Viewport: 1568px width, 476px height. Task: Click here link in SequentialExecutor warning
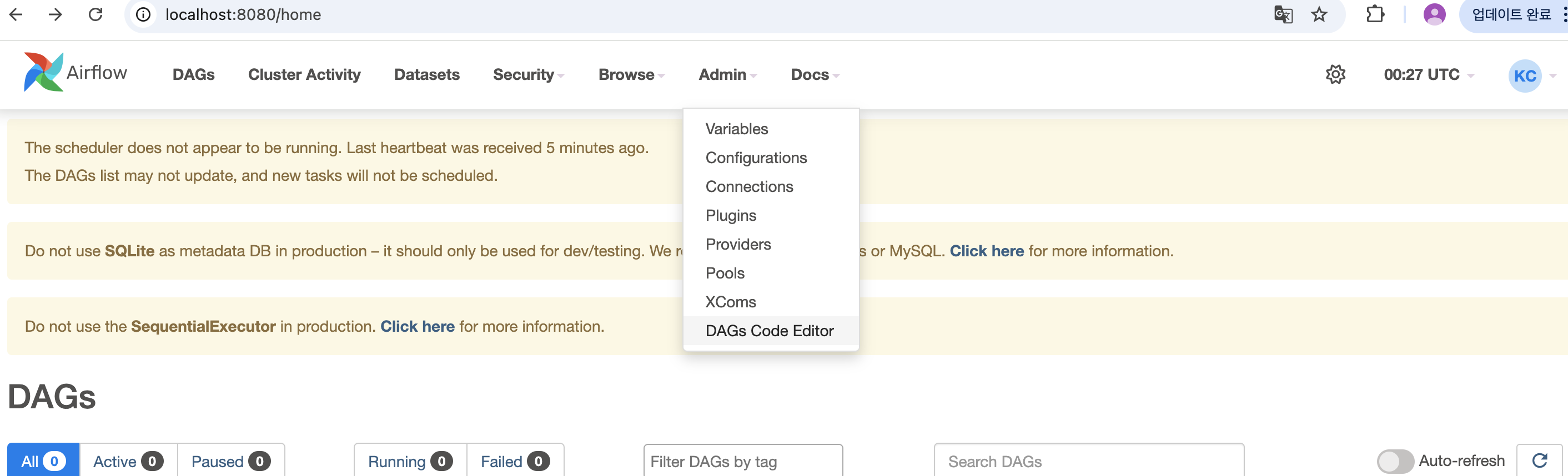(x=417, y=326)
